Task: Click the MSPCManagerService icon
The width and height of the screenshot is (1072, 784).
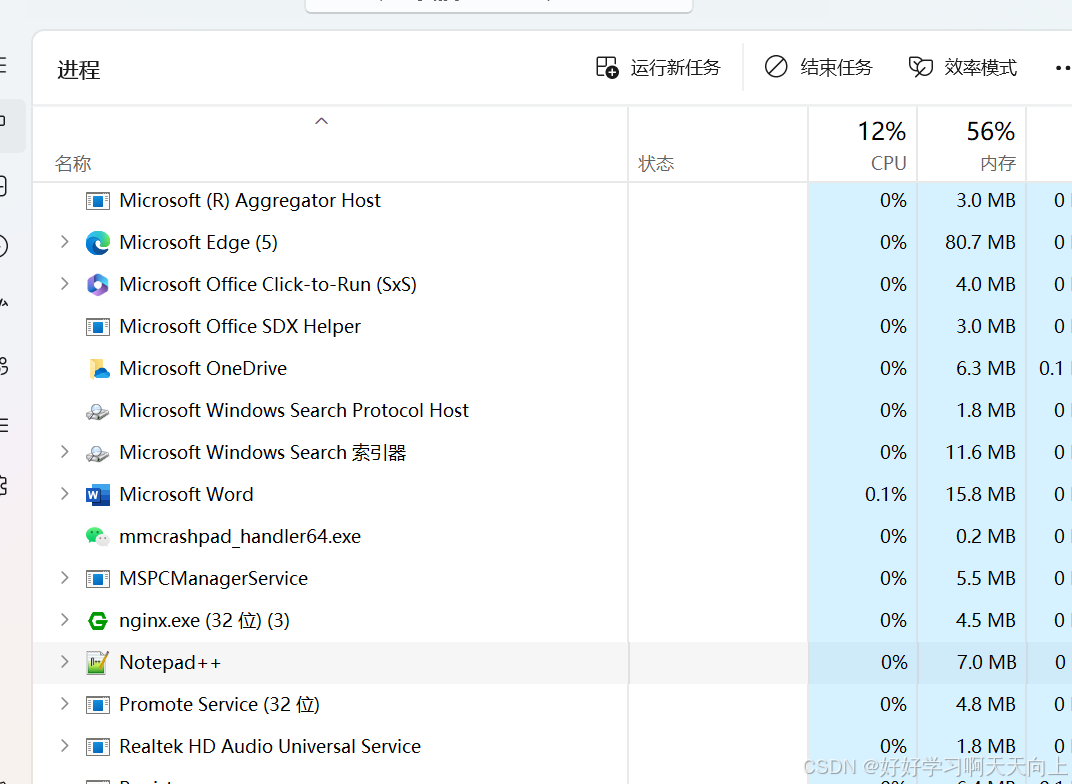Action: pos(98,579)
